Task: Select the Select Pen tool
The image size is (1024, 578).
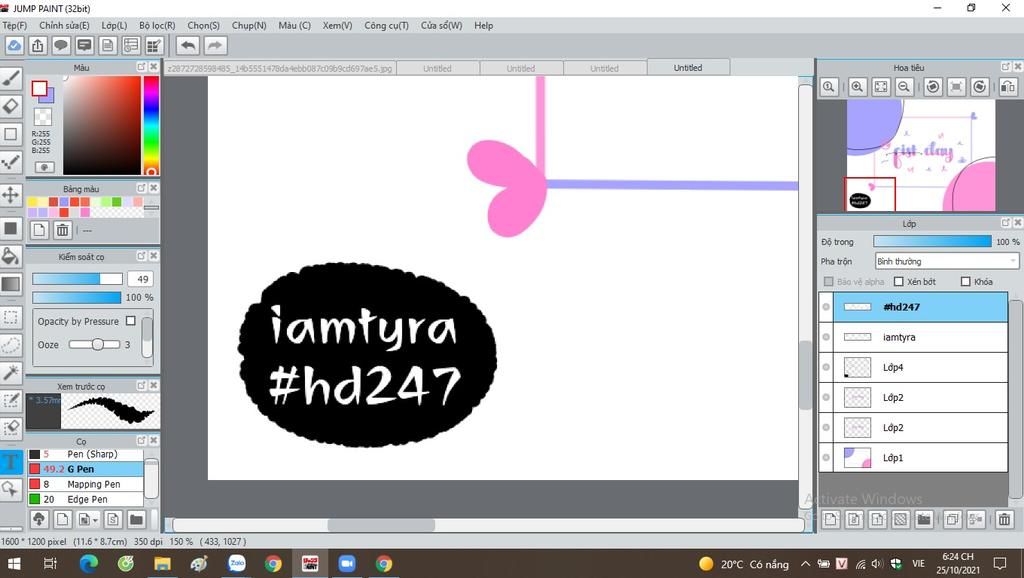Action: click(11, 400)
